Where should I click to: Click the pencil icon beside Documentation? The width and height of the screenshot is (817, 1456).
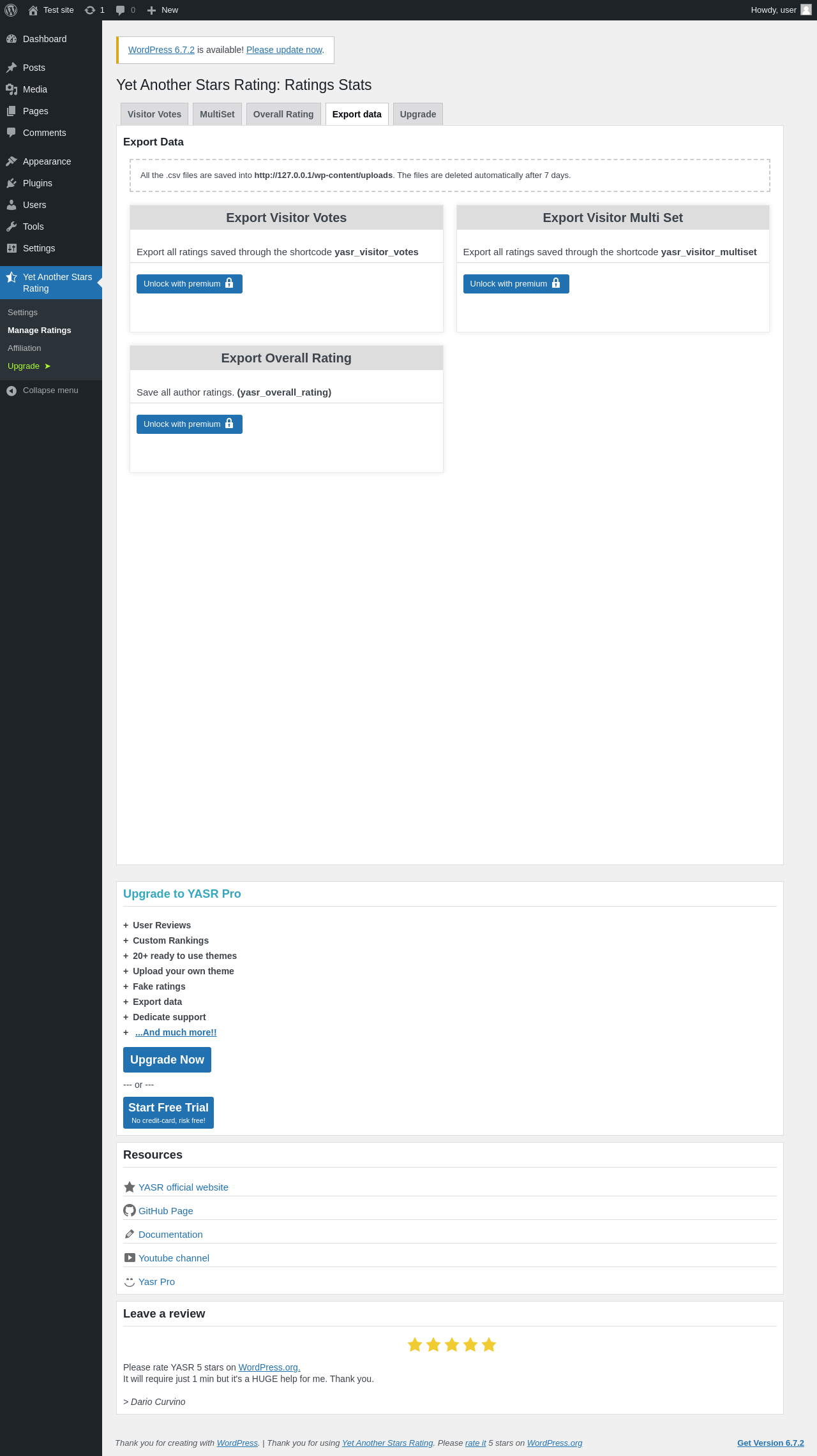pyautogui.click(x=130, y=1234)
